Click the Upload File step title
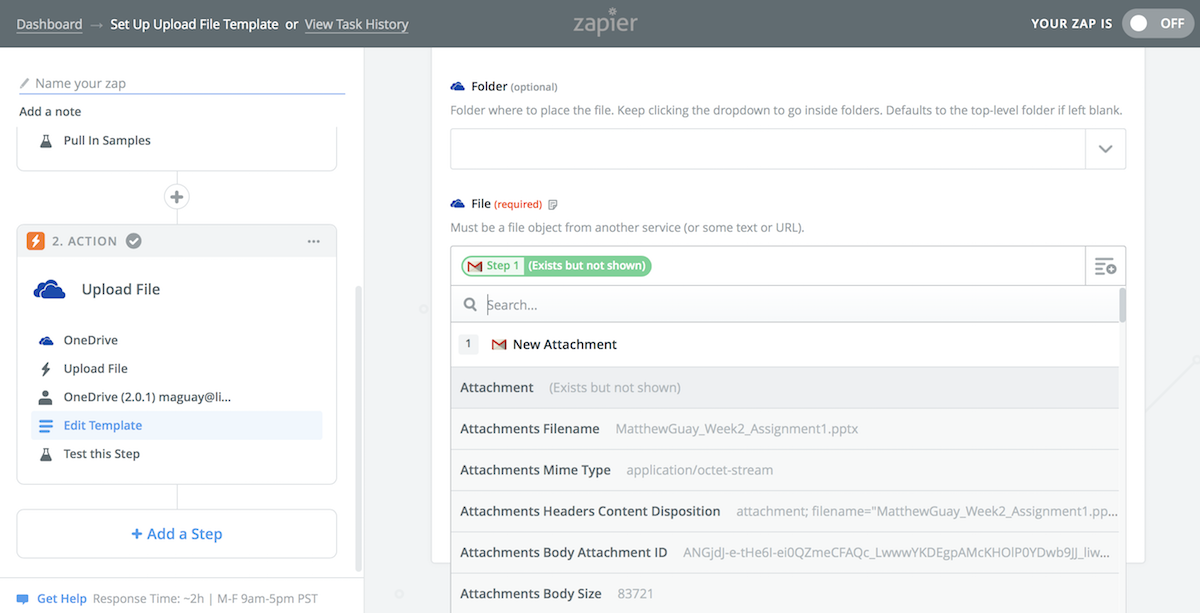Viewport: 1200px width, 613px height. pos(121,289)
